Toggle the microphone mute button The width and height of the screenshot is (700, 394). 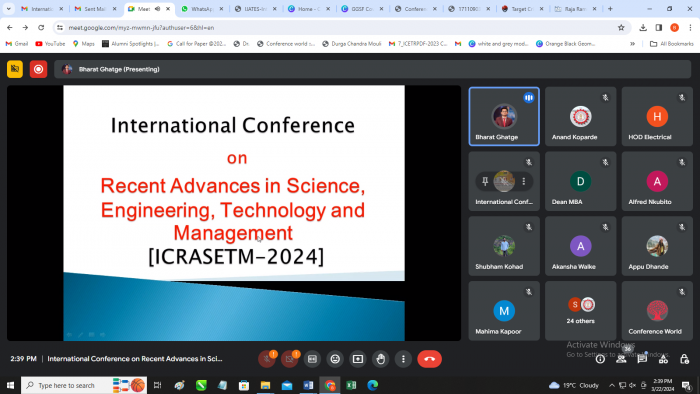point(267,359)
